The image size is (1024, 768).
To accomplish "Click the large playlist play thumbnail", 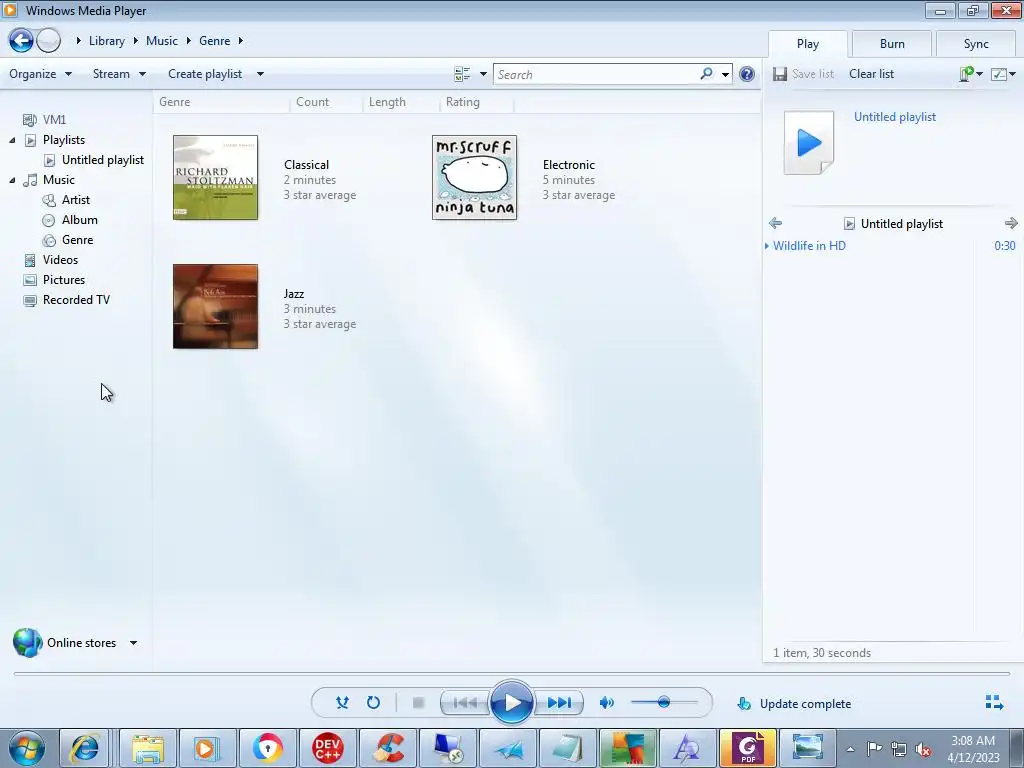I will tap(809, 142).
